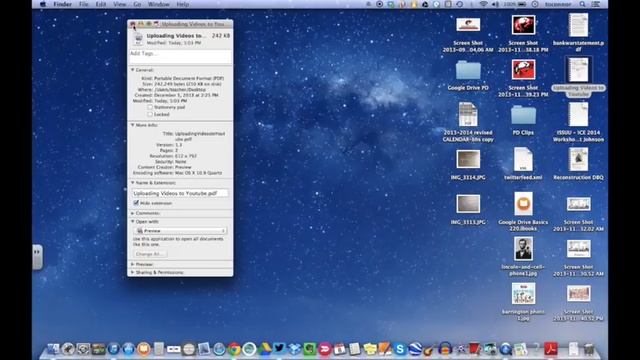Expand the Sharing & Permissions section
The image size is (640, 360).
(132, 272)
